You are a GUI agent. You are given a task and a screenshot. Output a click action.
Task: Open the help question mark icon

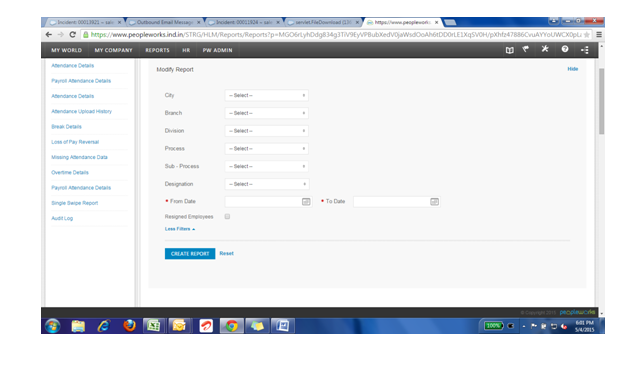click(565, 49)
